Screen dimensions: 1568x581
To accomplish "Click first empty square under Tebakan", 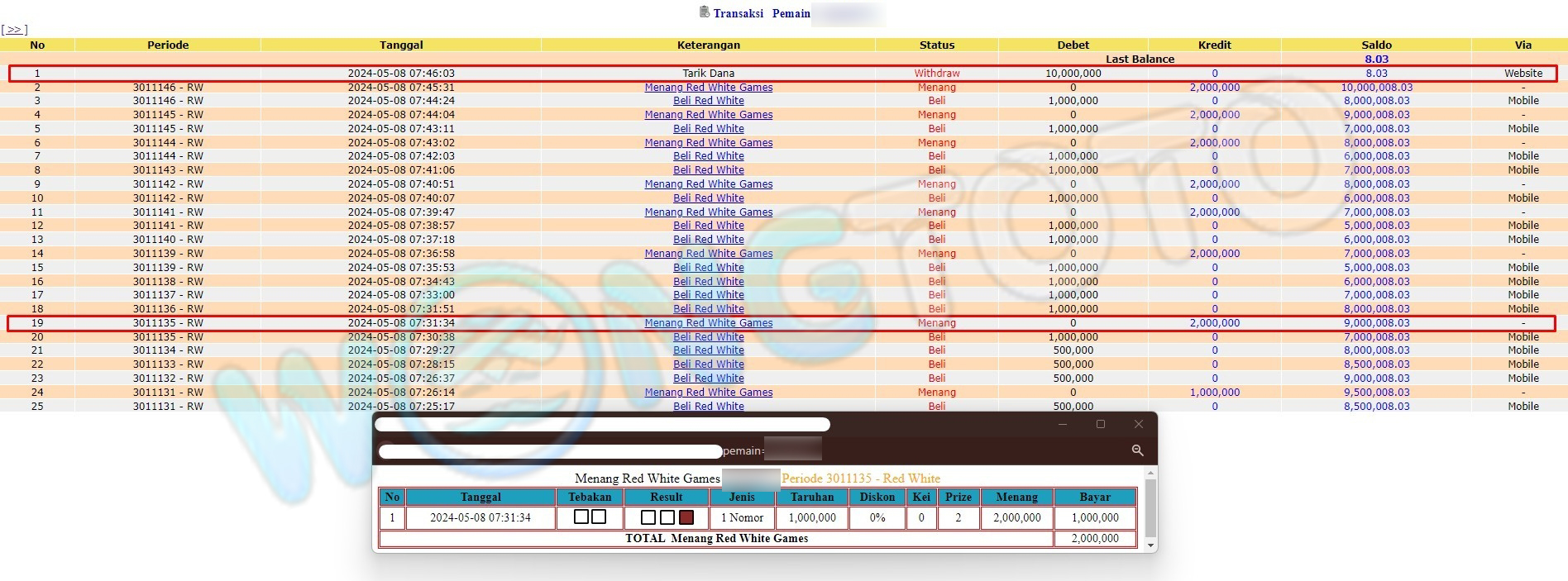I will [x=581, y=517].
